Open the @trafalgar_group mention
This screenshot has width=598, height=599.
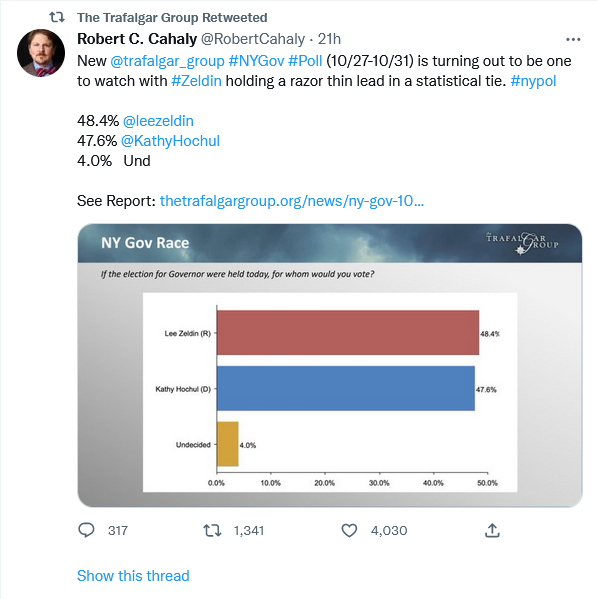167,61
